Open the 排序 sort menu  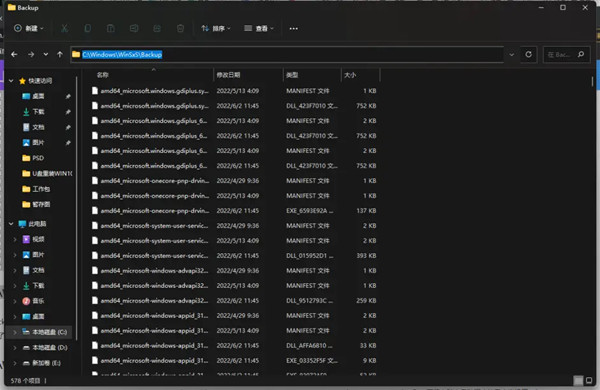point(216,28)
